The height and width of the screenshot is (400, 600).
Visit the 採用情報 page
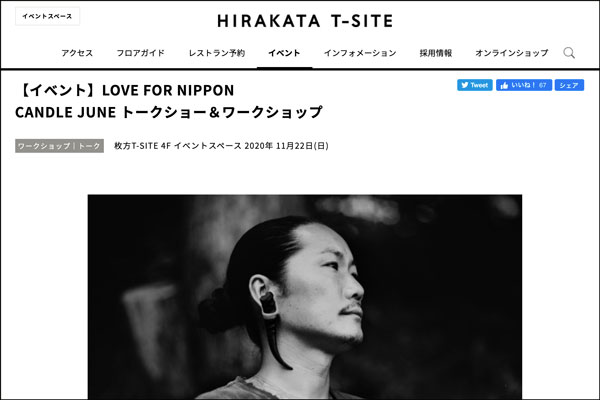point(436,53)
